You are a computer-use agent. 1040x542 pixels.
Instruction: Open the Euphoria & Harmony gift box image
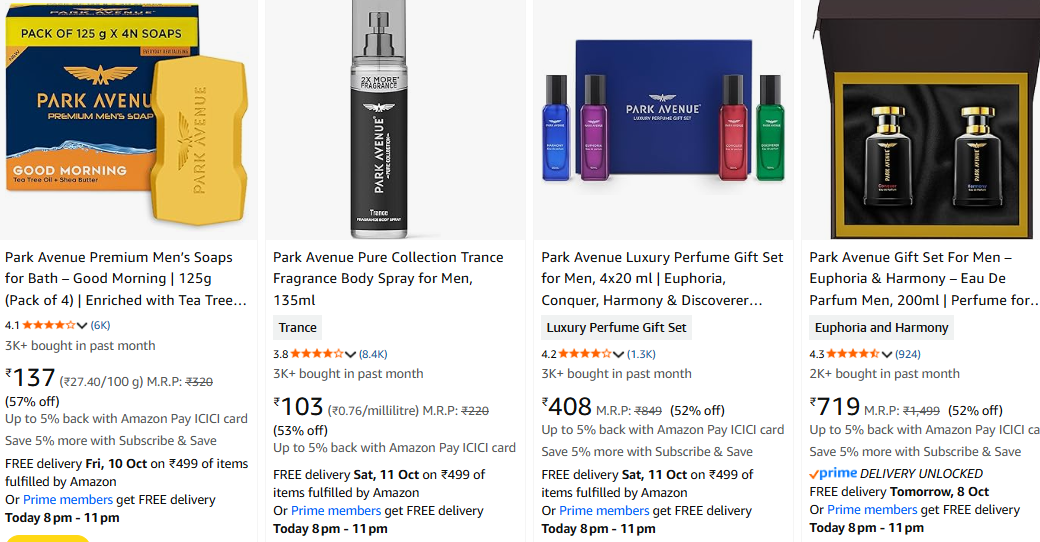pos(925,120)
